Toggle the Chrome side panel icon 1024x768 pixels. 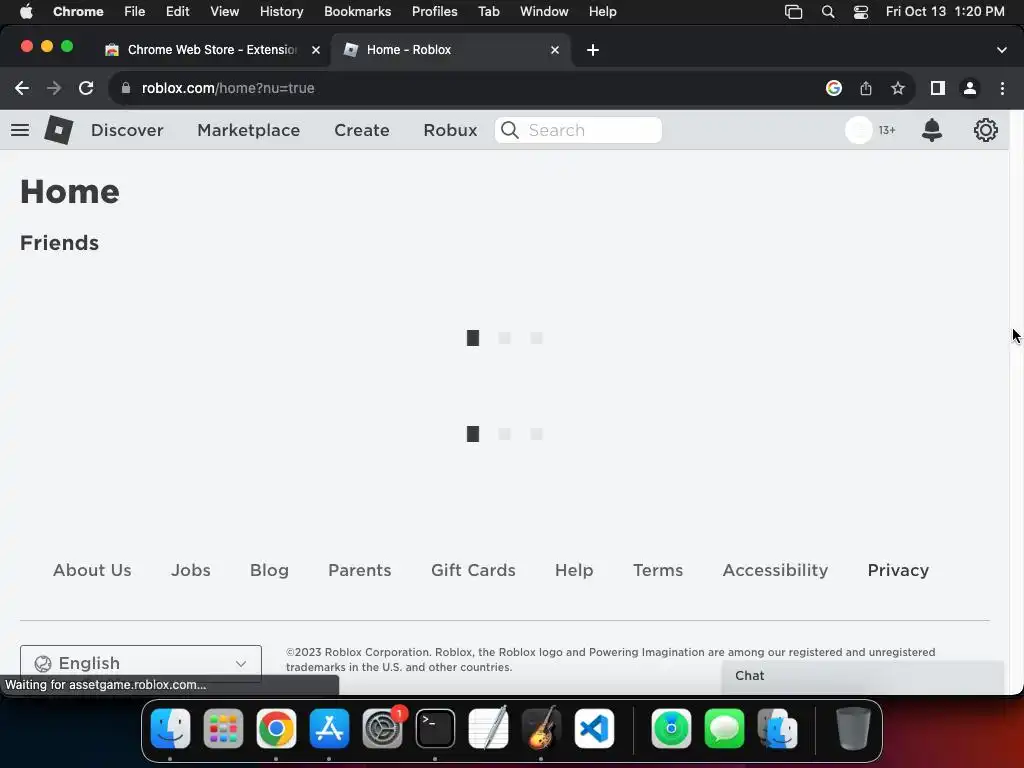(938, 88)
